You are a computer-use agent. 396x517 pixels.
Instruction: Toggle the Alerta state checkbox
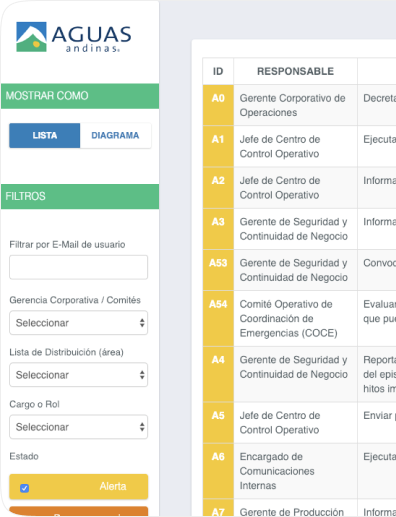(x=24, y=488)
